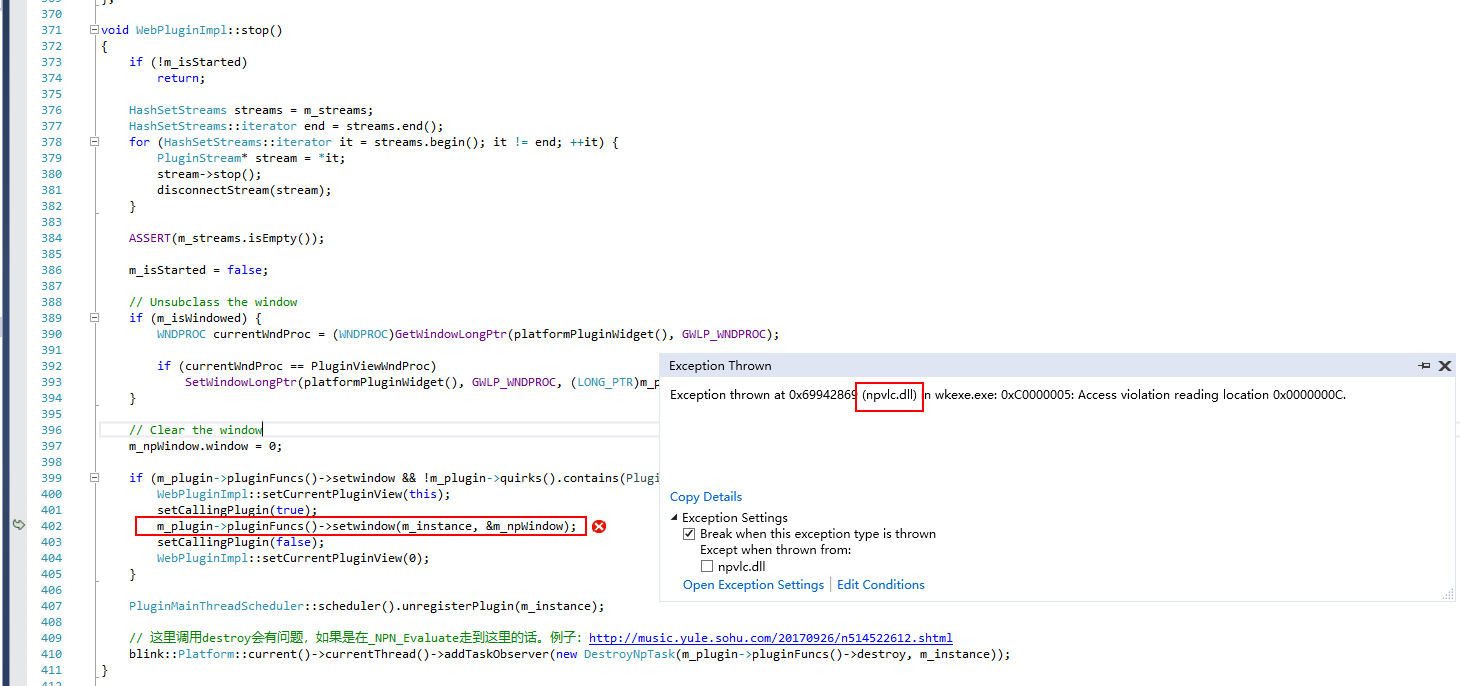Click the red error icon beside setwindow line
The image size is (1460, 686).
pyautogui.click(x=599, y=526)
